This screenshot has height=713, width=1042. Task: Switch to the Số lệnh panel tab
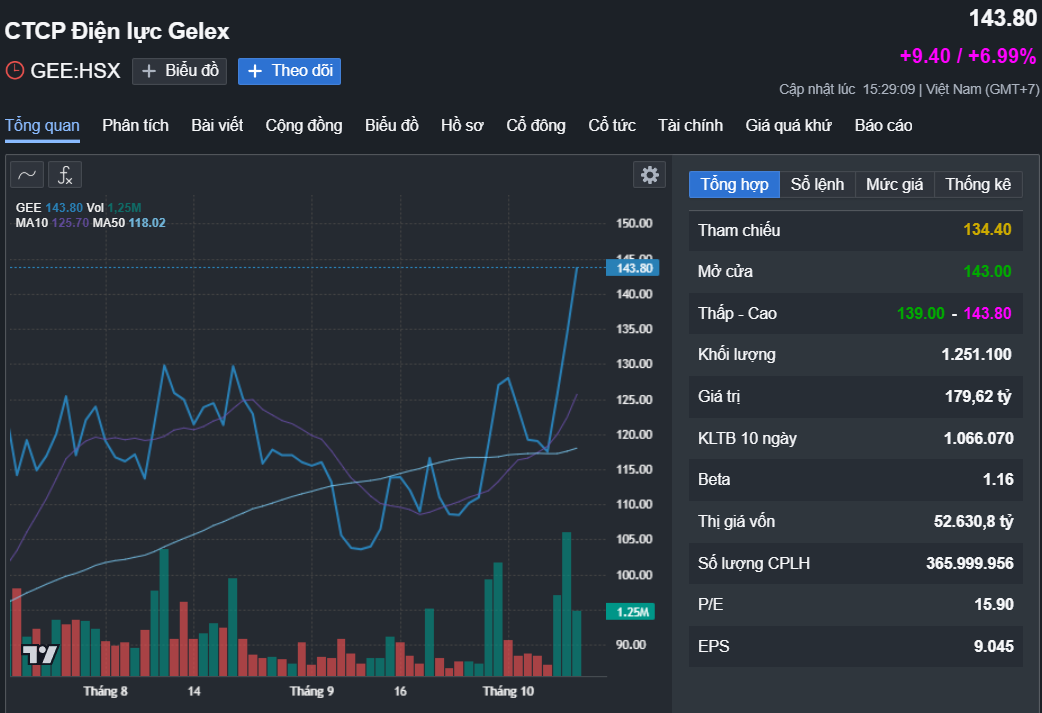click(817, 184)
